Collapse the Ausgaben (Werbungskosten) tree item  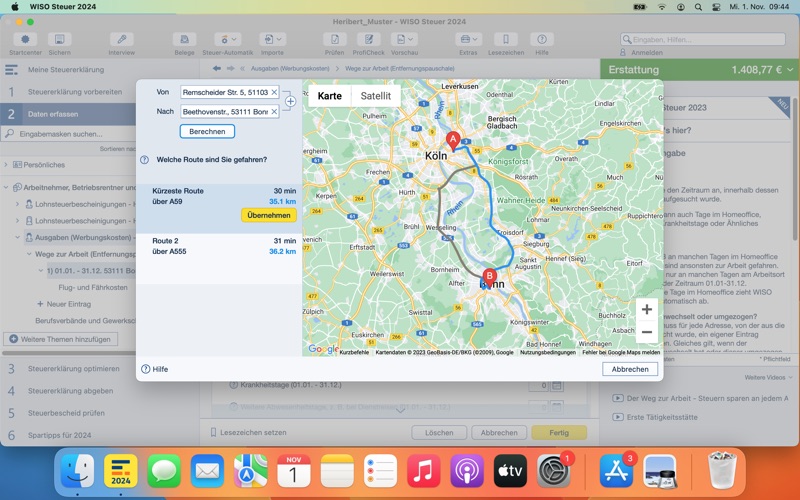tap(17, 237)
